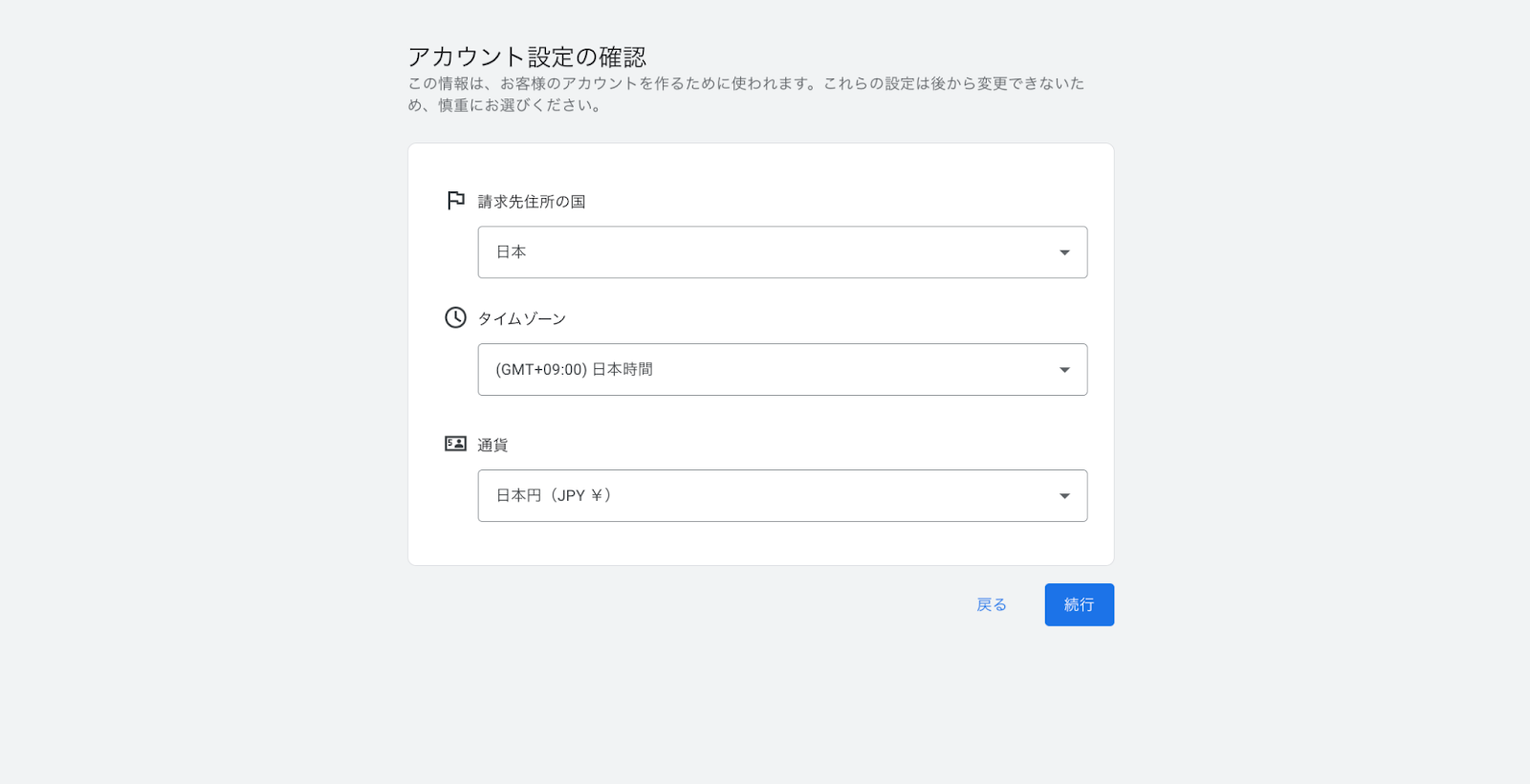The image size is (1530, 784).
Task: Open the timezone dropdown showing (GMT+09:00) 日本時間
Action: 782,369
